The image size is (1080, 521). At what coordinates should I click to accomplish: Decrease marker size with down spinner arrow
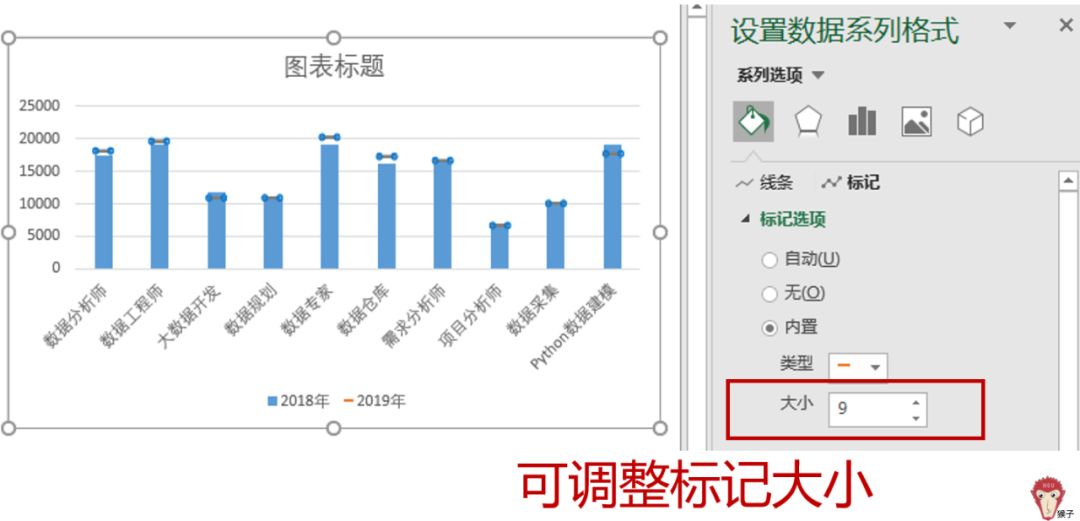pos(915,418)
